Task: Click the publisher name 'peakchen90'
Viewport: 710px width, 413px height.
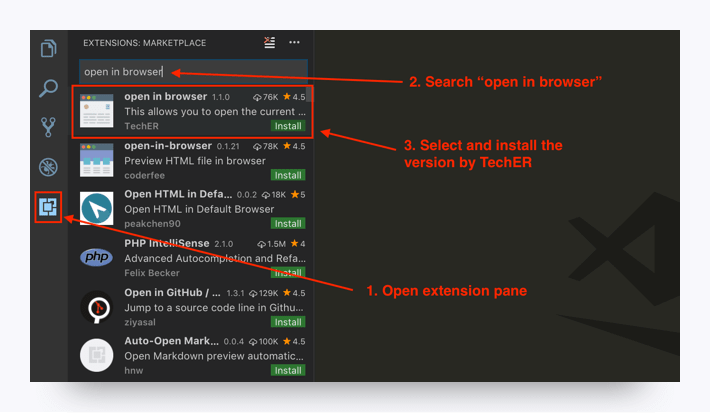Action: (x=152, y=224)
